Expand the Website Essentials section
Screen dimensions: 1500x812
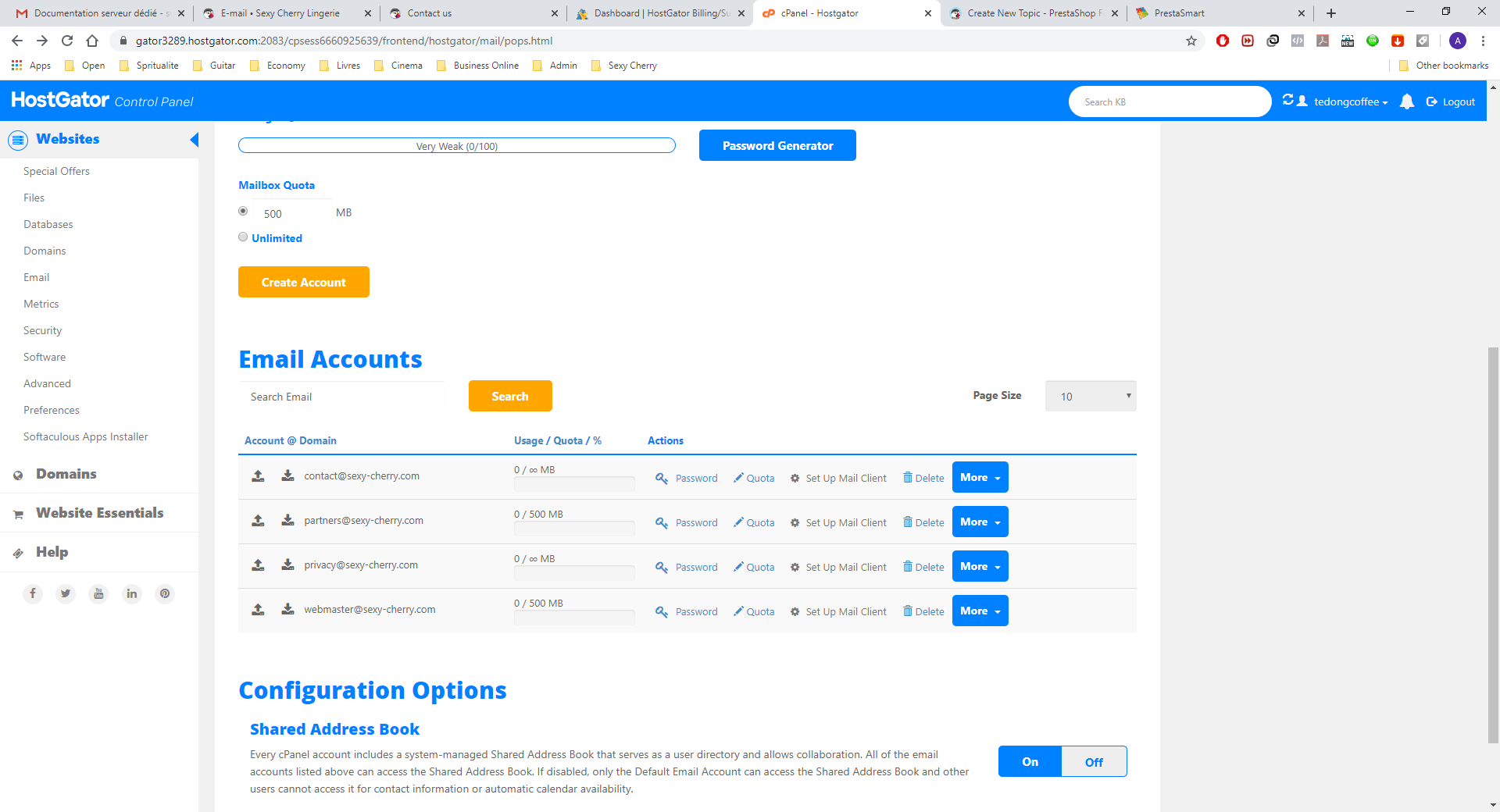click(100, 513)
